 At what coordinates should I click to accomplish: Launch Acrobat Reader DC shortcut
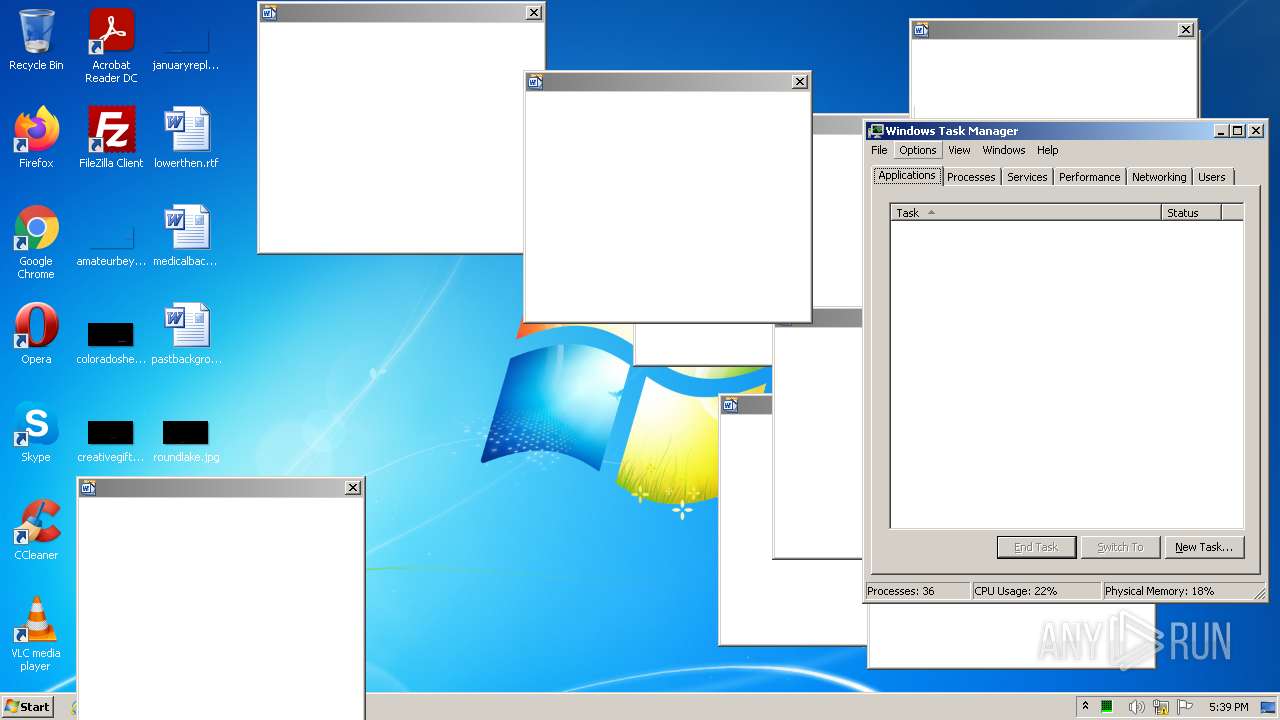pos(111,45)
